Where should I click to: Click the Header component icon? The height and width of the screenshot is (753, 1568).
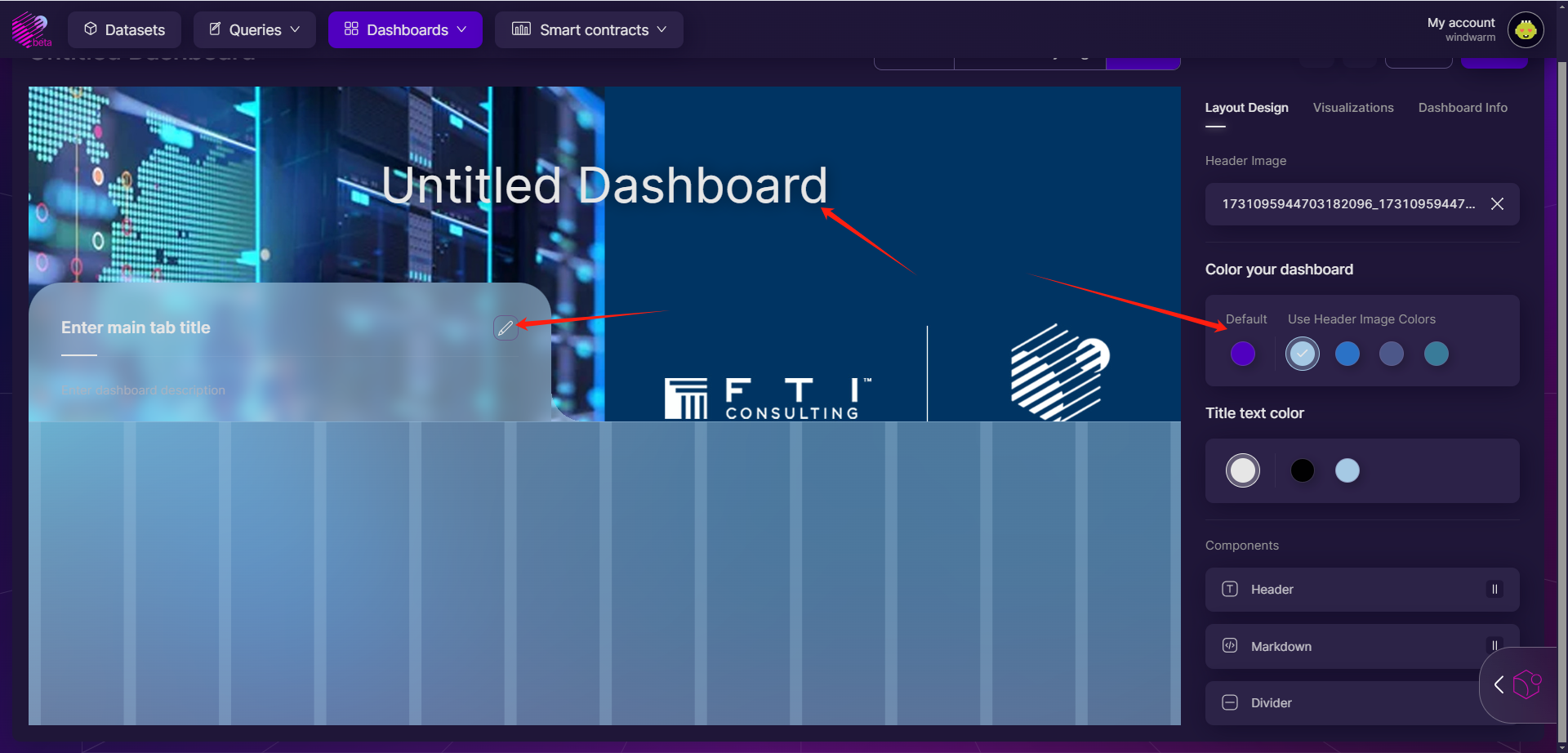pos(1229,590)
